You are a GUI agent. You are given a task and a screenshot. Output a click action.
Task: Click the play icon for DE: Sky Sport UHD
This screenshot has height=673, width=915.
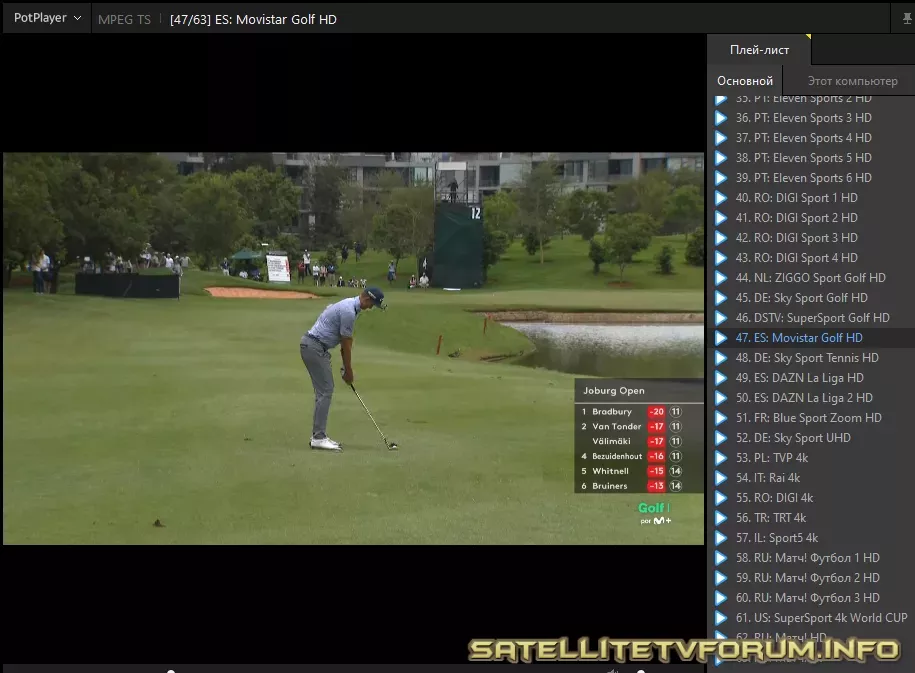(x=721, y=438)
